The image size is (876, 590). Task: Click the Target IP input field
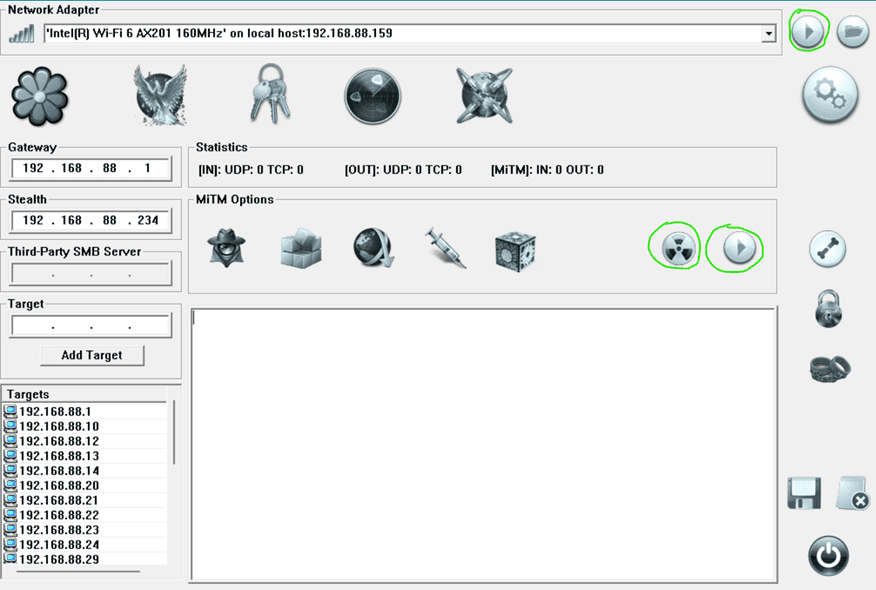91,326
